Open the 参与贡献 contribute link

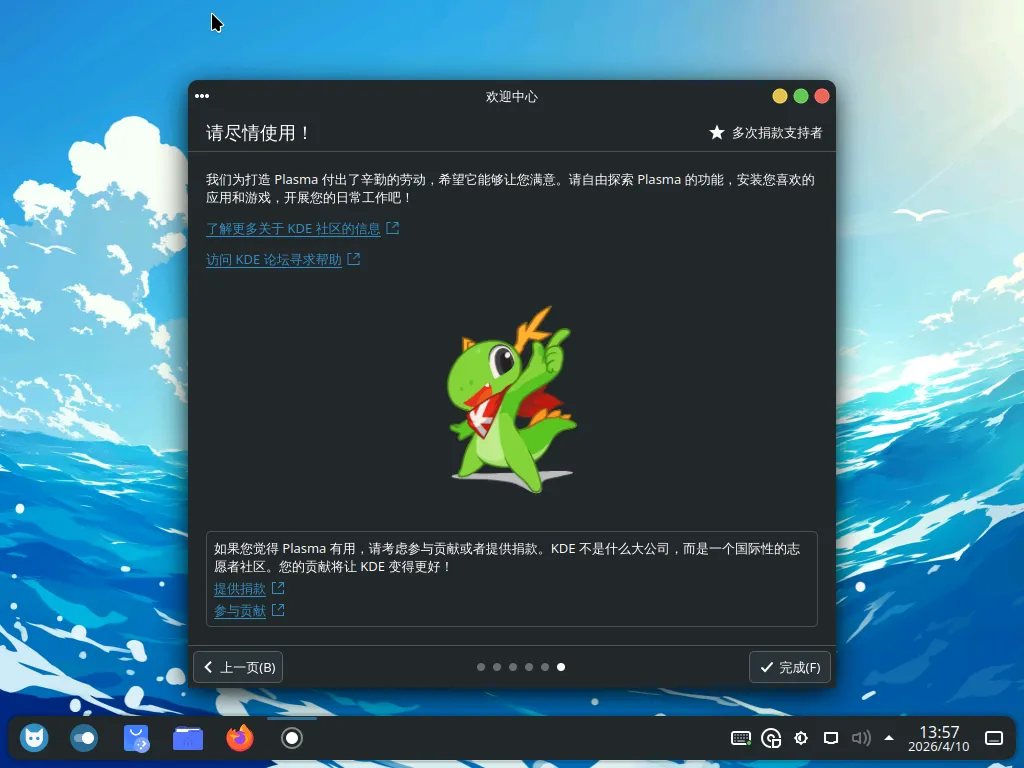point(240,611)
